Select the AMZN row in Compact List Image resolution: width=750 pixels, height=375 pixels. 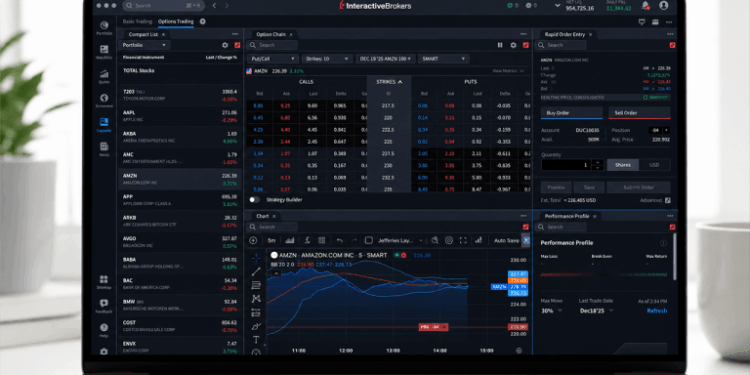(x=180, y=179)
